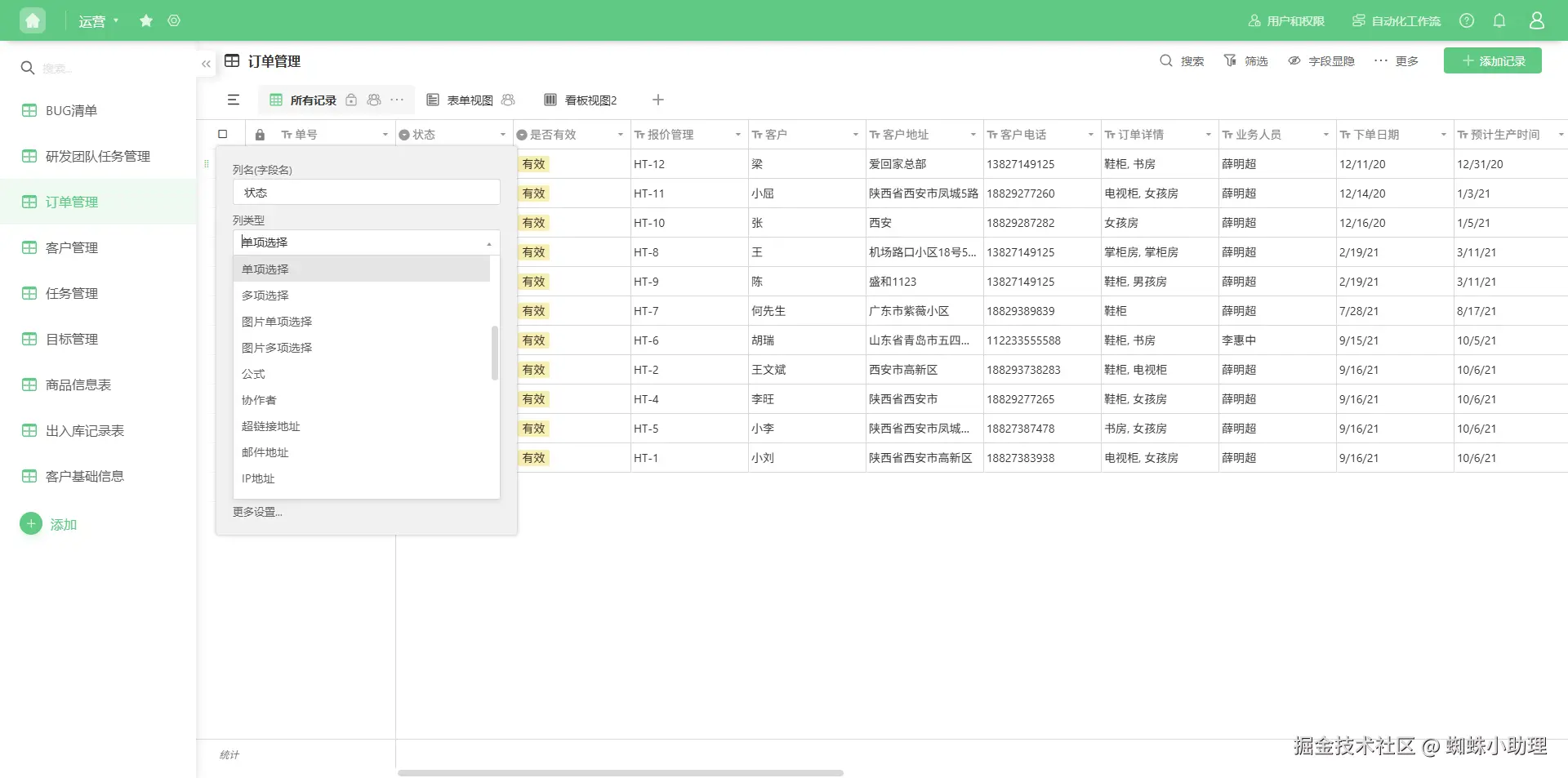Collapse the sidebar with double chevron
Screen dimensions: 1568x778
206,63
